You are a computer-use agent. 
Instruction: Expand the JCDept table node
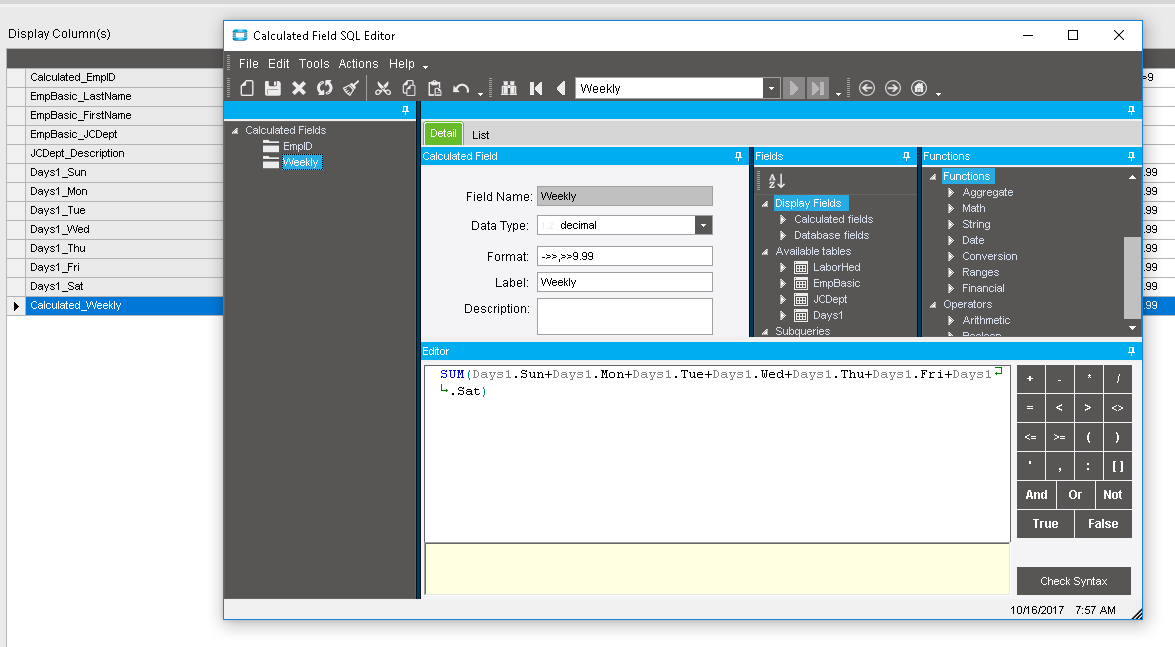click(783, 299)
